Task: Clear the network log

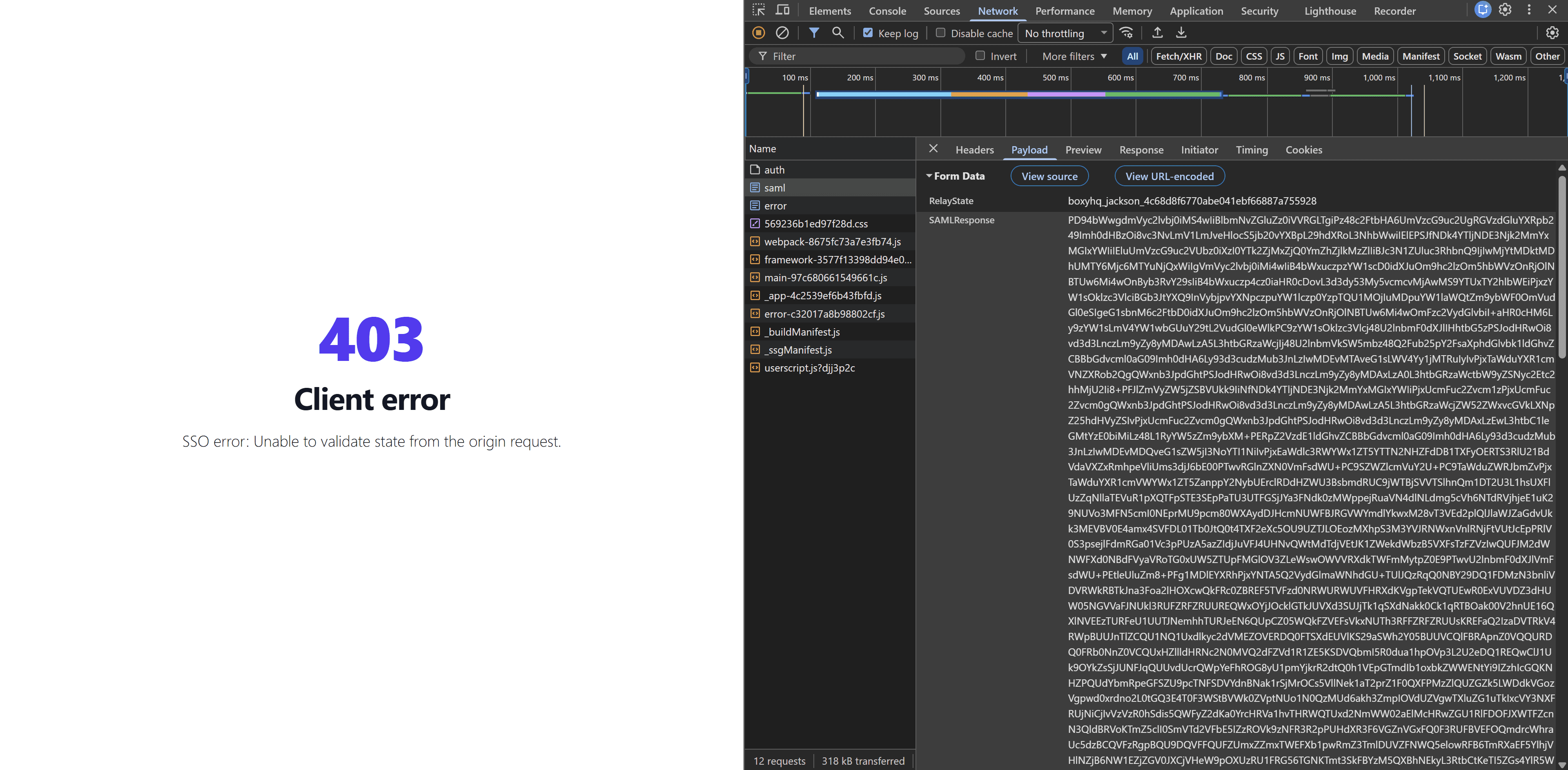Action: tap(782, 33)
